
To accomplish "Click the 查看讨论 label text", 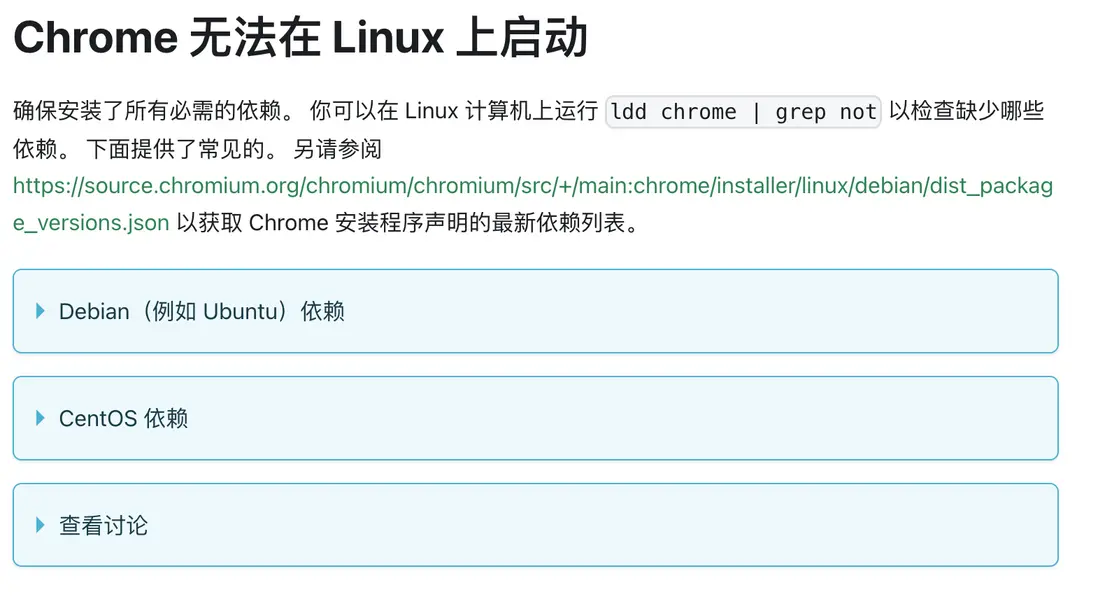I will click(103, 525).
